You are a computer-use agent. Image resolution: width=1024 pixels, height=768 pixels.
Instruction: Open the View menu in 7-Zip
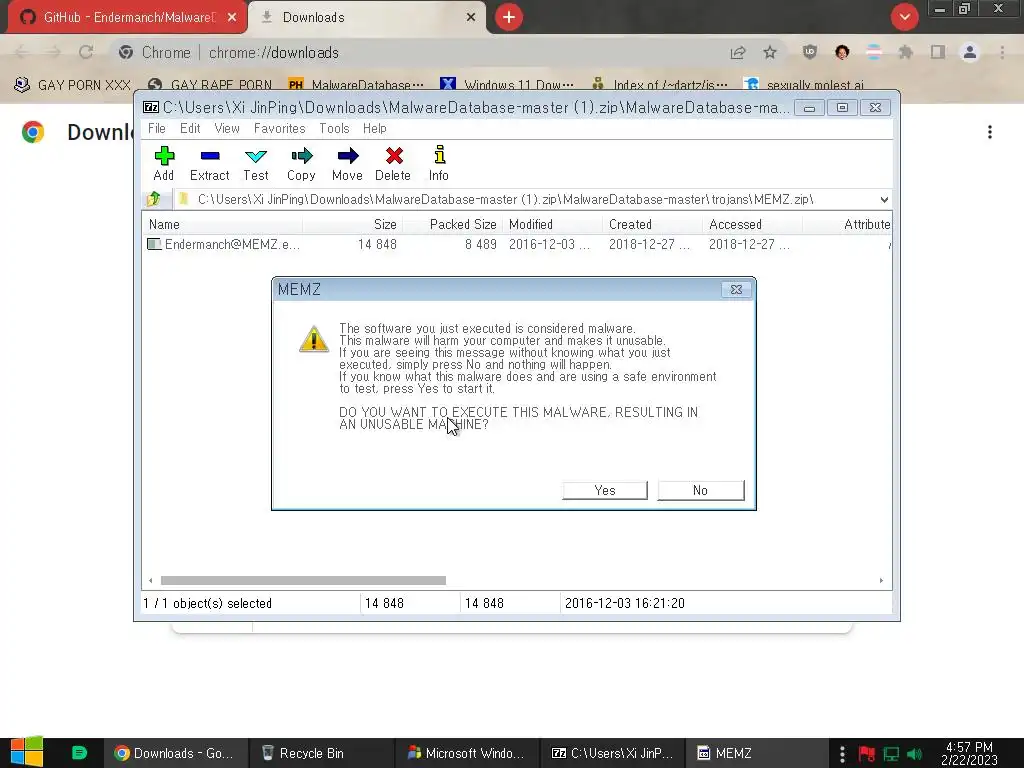pos(227,129)
